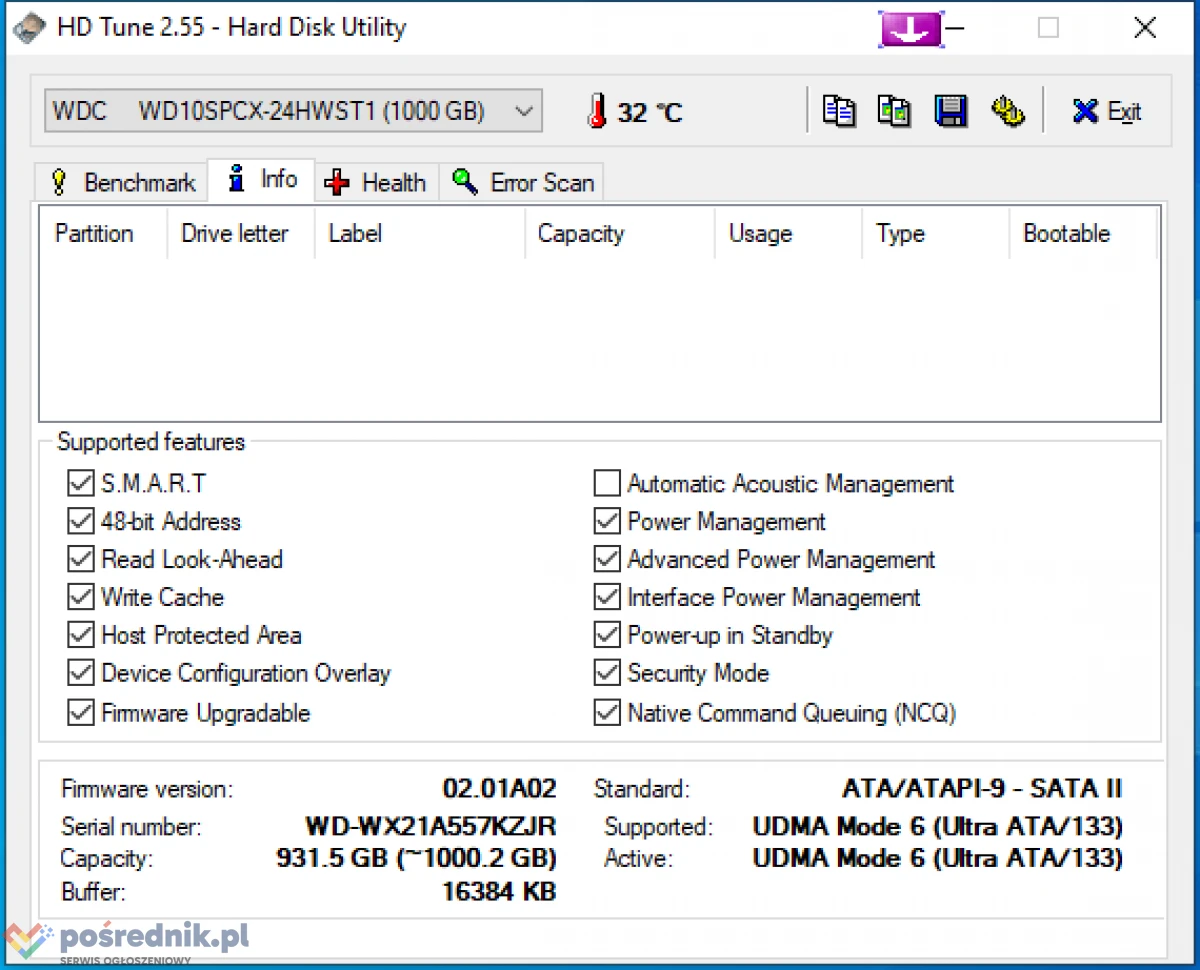The width and height of the screenshot is (1200, 970).
Task: Uncheck Native Command Queuing (NCQ)
Action: tap(607, 713)
